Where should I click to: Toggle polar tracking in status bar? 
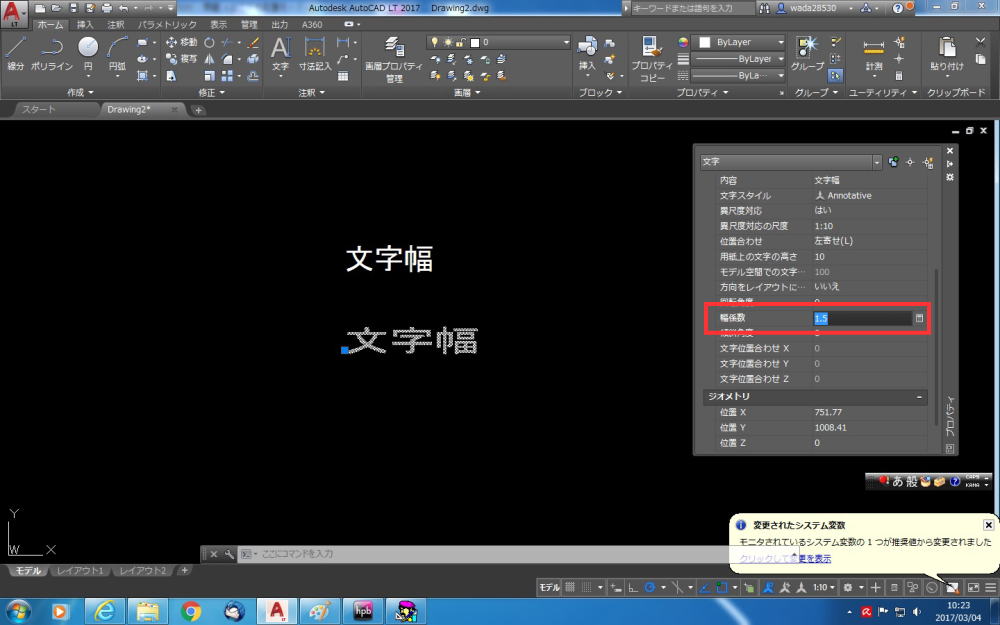coord(650,587)
